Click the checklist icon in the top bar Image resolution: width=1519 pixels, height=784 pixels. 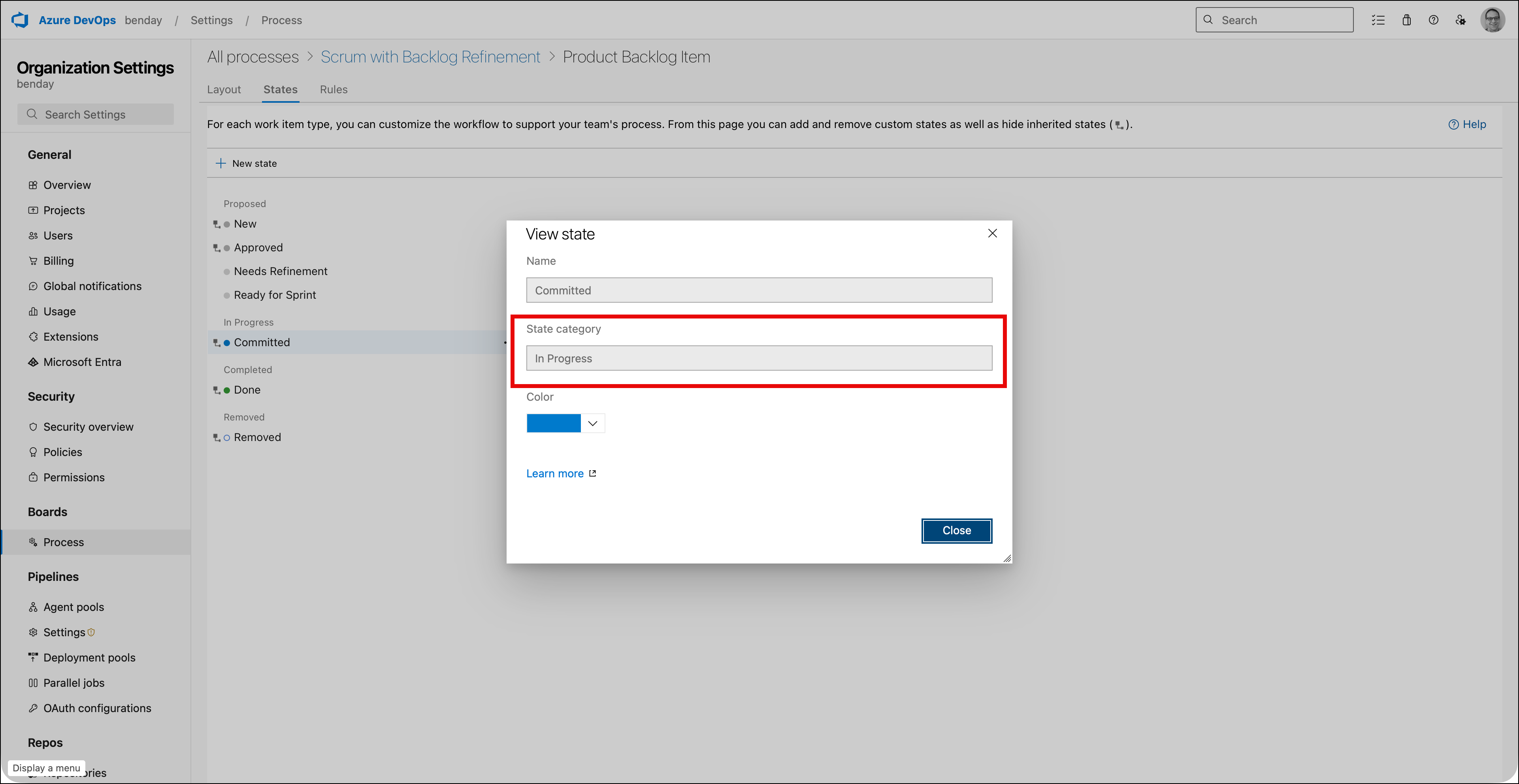1378,19
